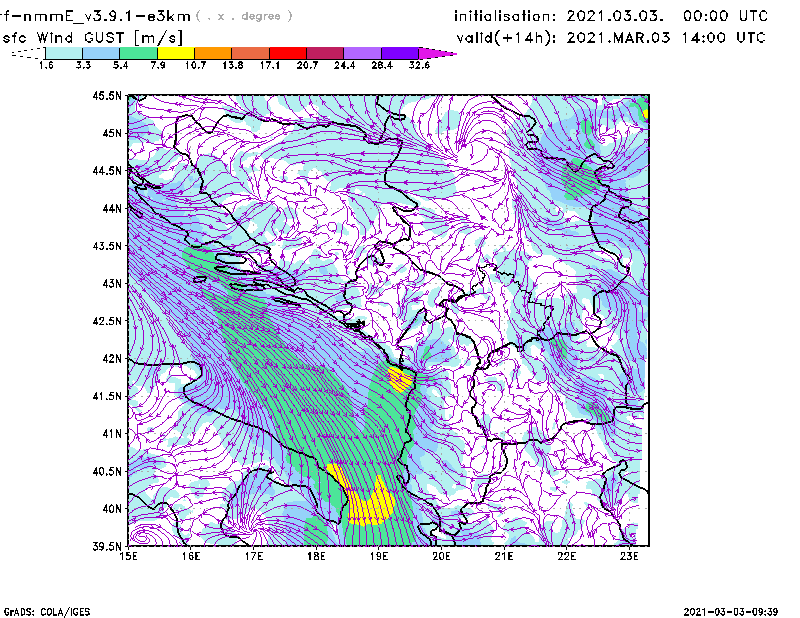
Task: Click legend value 20.7
Action: pyautogui.click(x=307, y=65)
